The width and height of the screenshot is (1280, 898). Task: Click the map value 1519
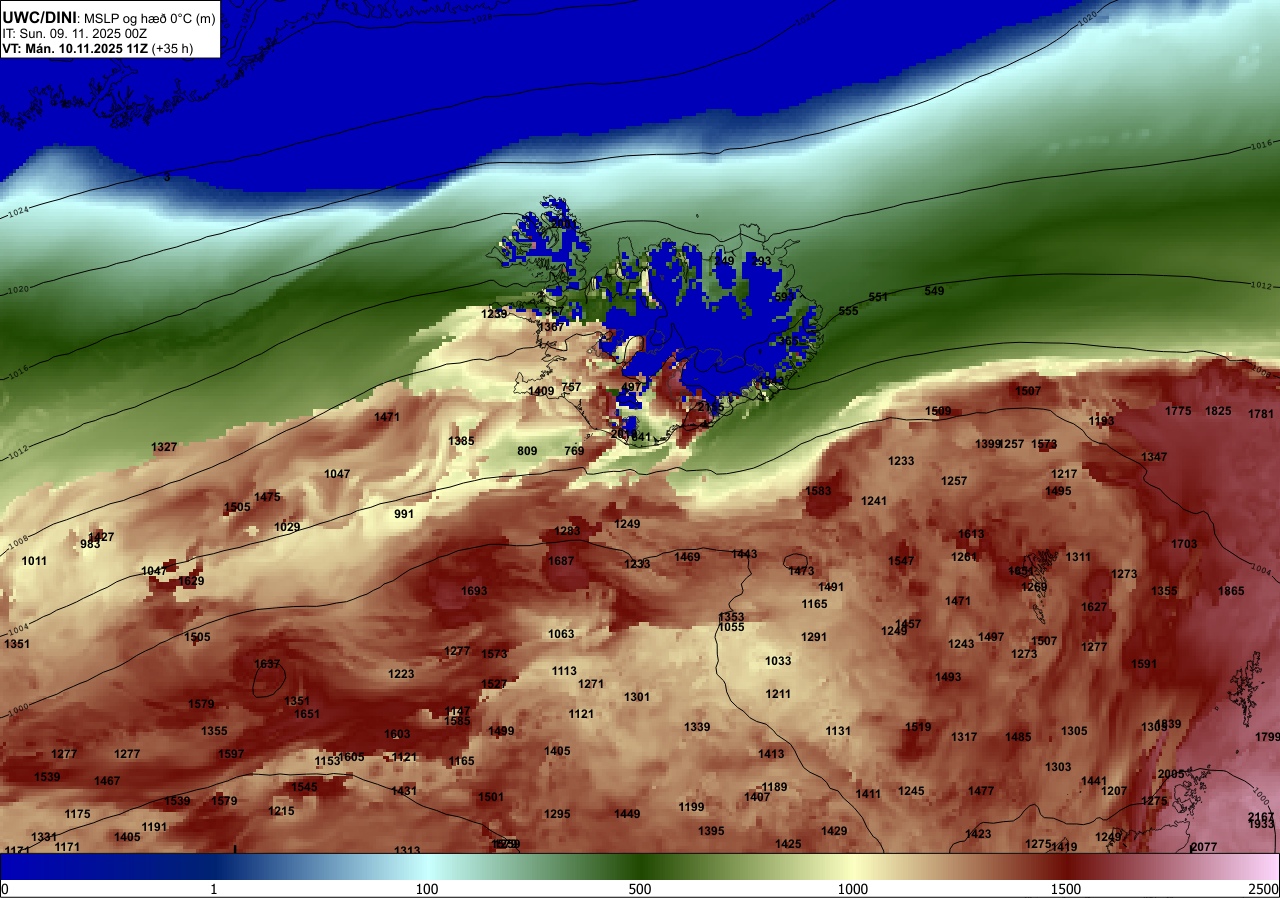click(x=918, y=727)
